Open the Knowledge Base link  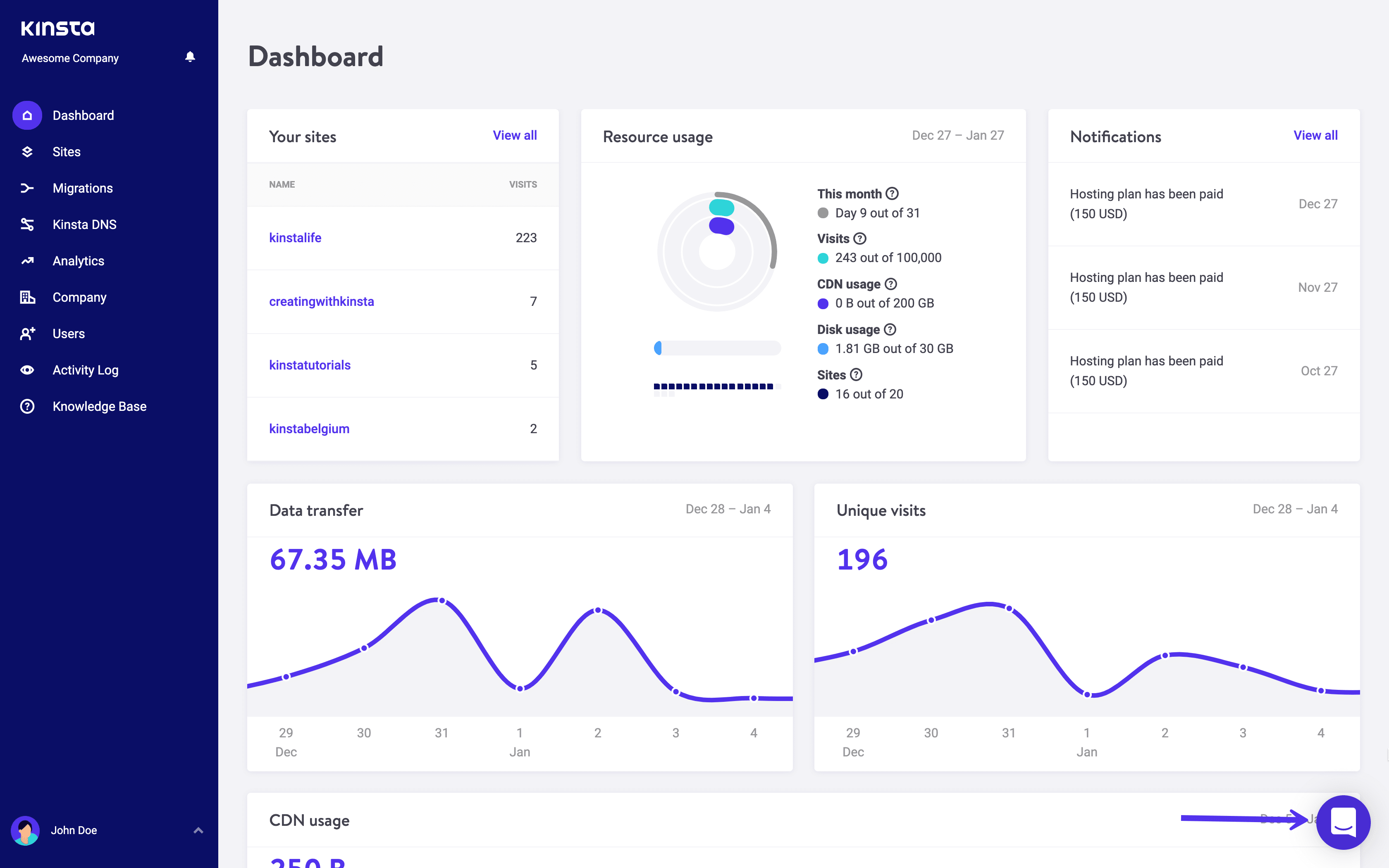click(100, 406)
